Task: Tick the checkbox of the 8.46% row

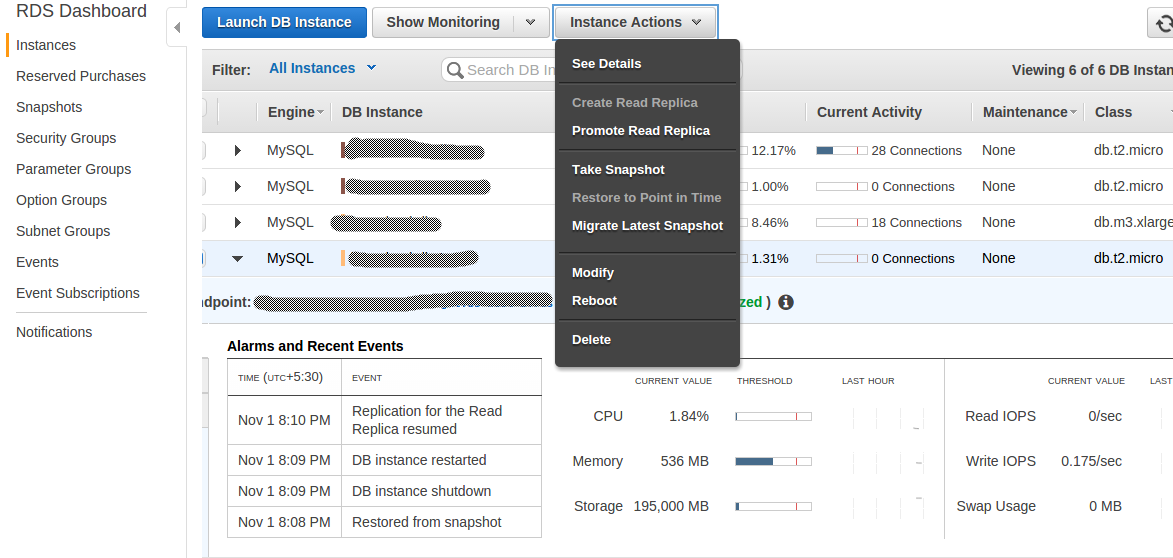Action: pyautogui.click(x=203, y=222)
